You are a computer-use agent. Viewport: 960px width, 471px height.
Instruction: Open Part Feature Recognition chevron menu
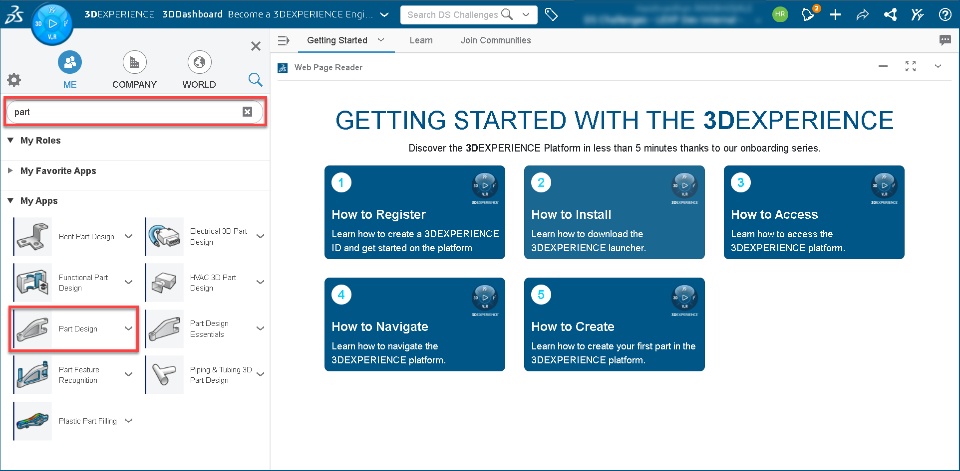point(129,374)
